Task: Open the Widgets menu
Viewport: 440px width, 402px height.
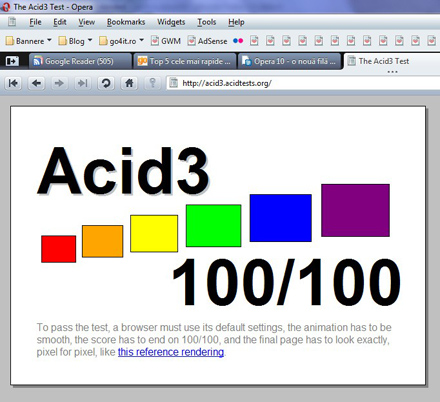Action: click(171, 22)
